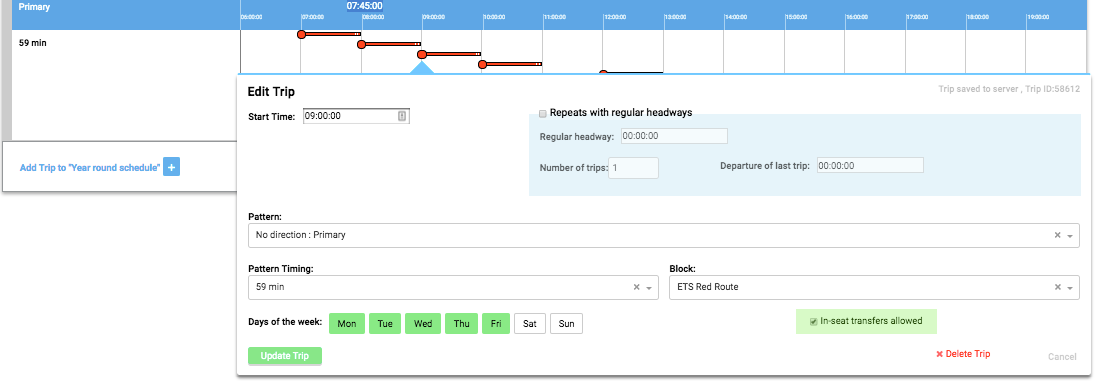
Task: Click the 19:00:00 timeline hour label
Action: point(1038,16)
